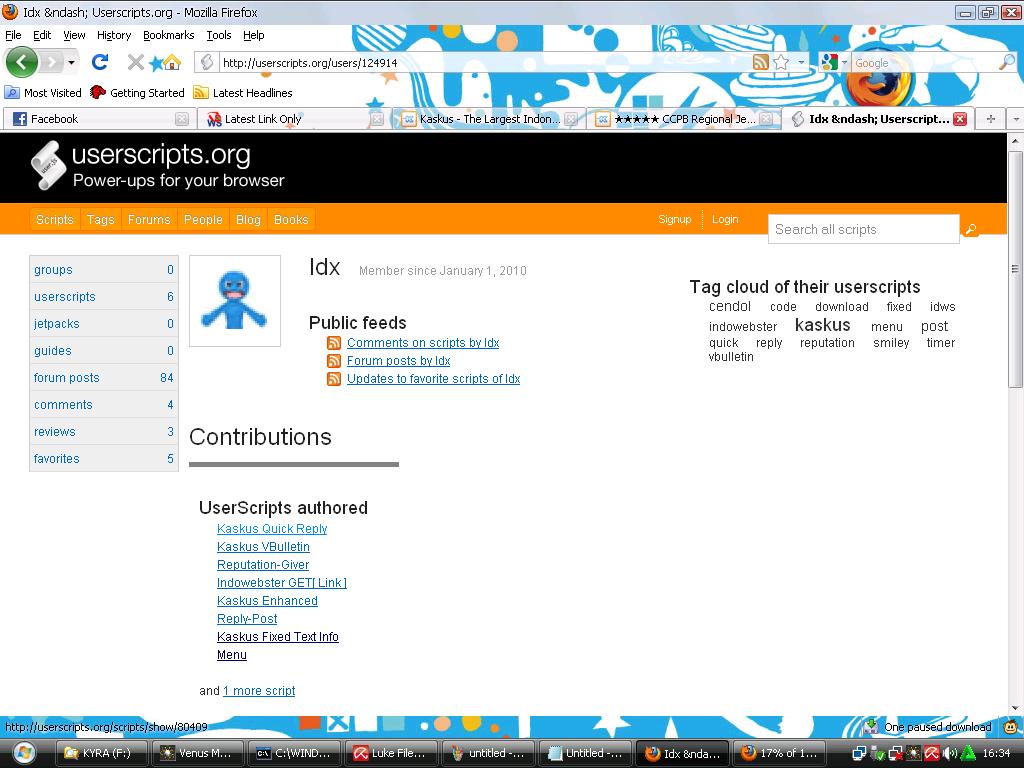
Task: Click RSS icon beside Updates to favorite scripts
Action: click(x=334, y=379)
